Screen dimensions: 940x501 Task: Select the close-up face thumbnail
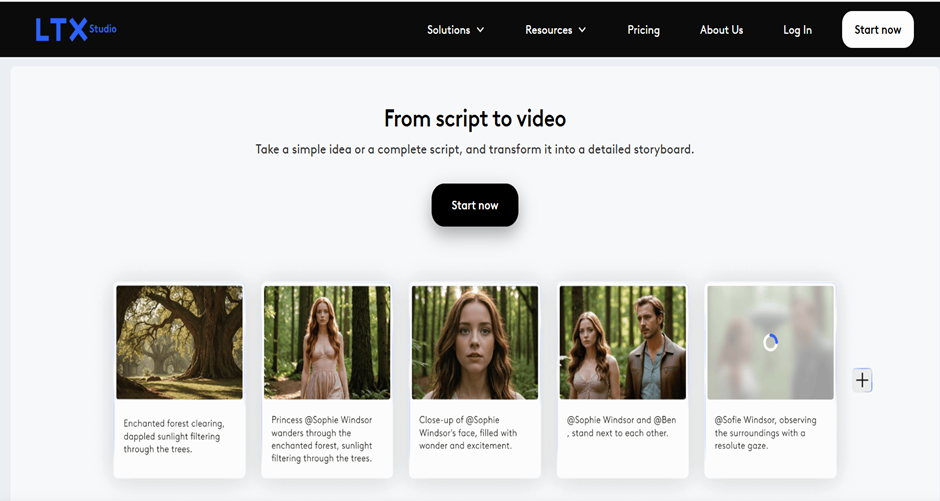(x=475, y=342)
